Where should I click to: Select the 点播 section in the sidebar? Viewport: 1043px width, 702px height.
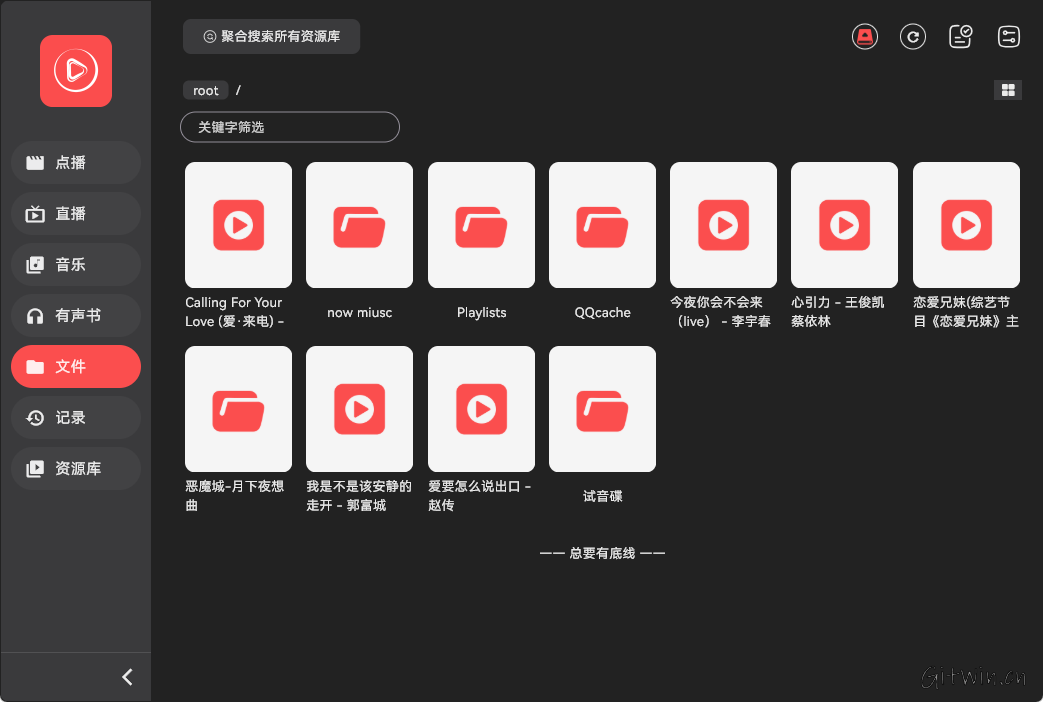pyautogui.click(x=75, y=162)
